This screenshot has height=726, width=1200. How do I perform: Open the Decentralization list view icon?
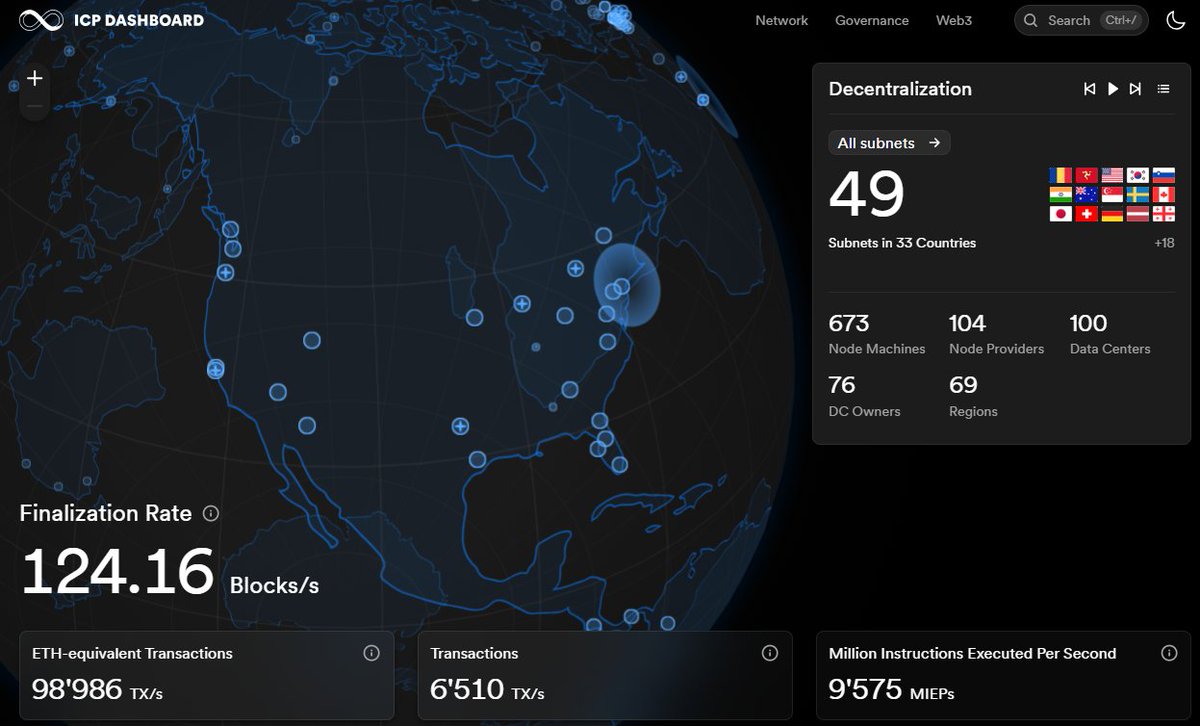point(1163,89)
